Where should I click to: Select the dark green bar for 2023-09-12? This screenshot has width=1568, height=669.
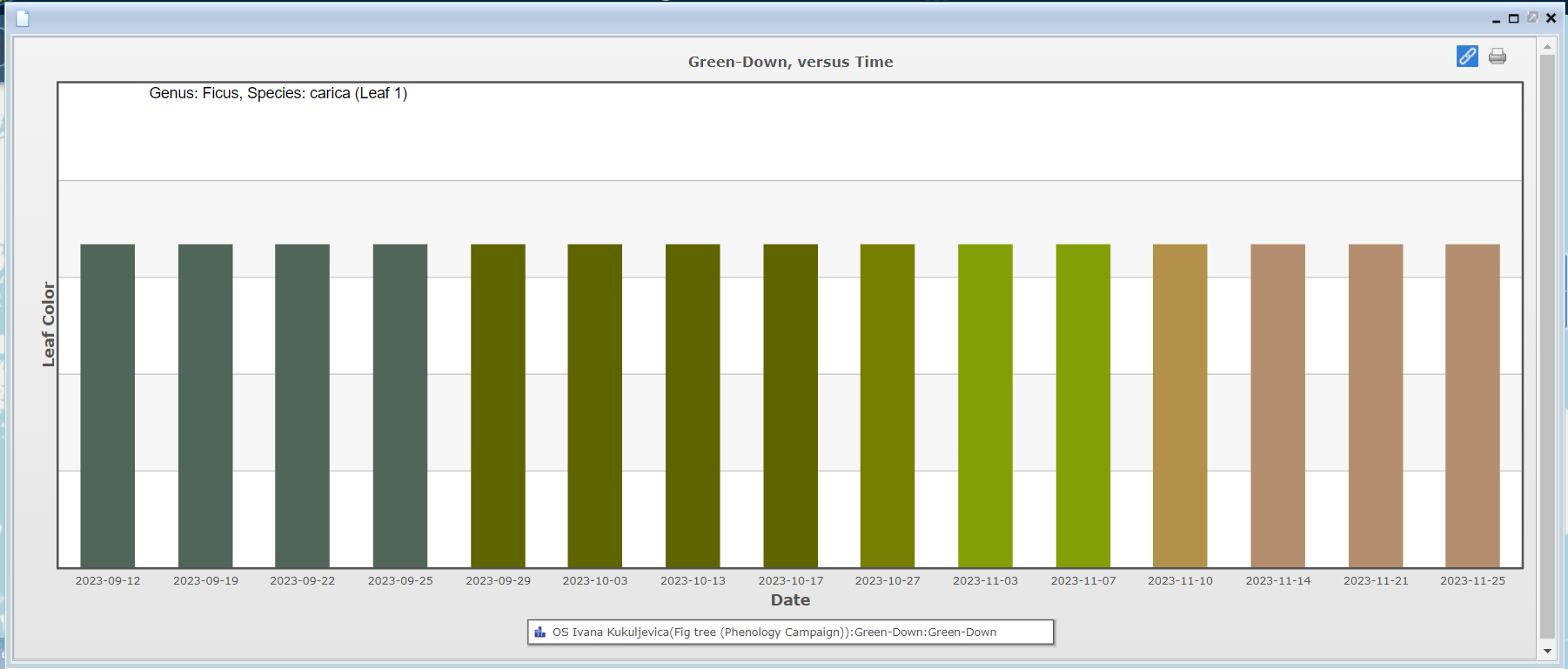coord(108,405)
